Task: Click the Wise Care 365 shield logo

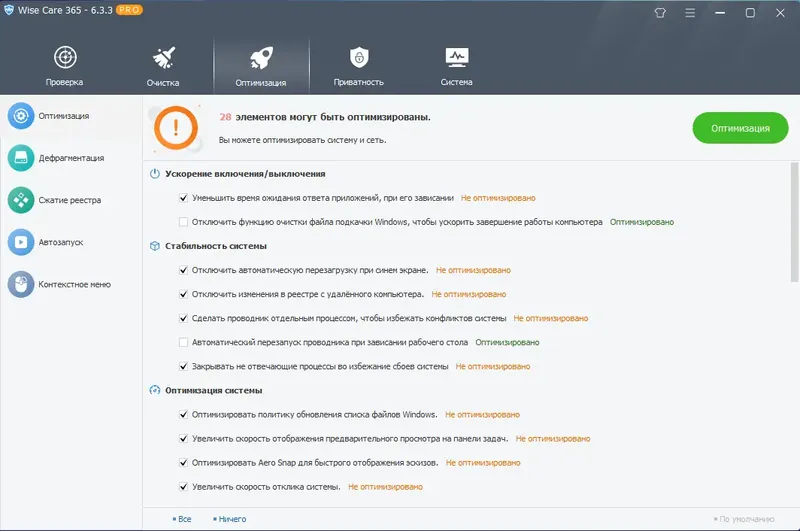Action: [x=9, y=10]
